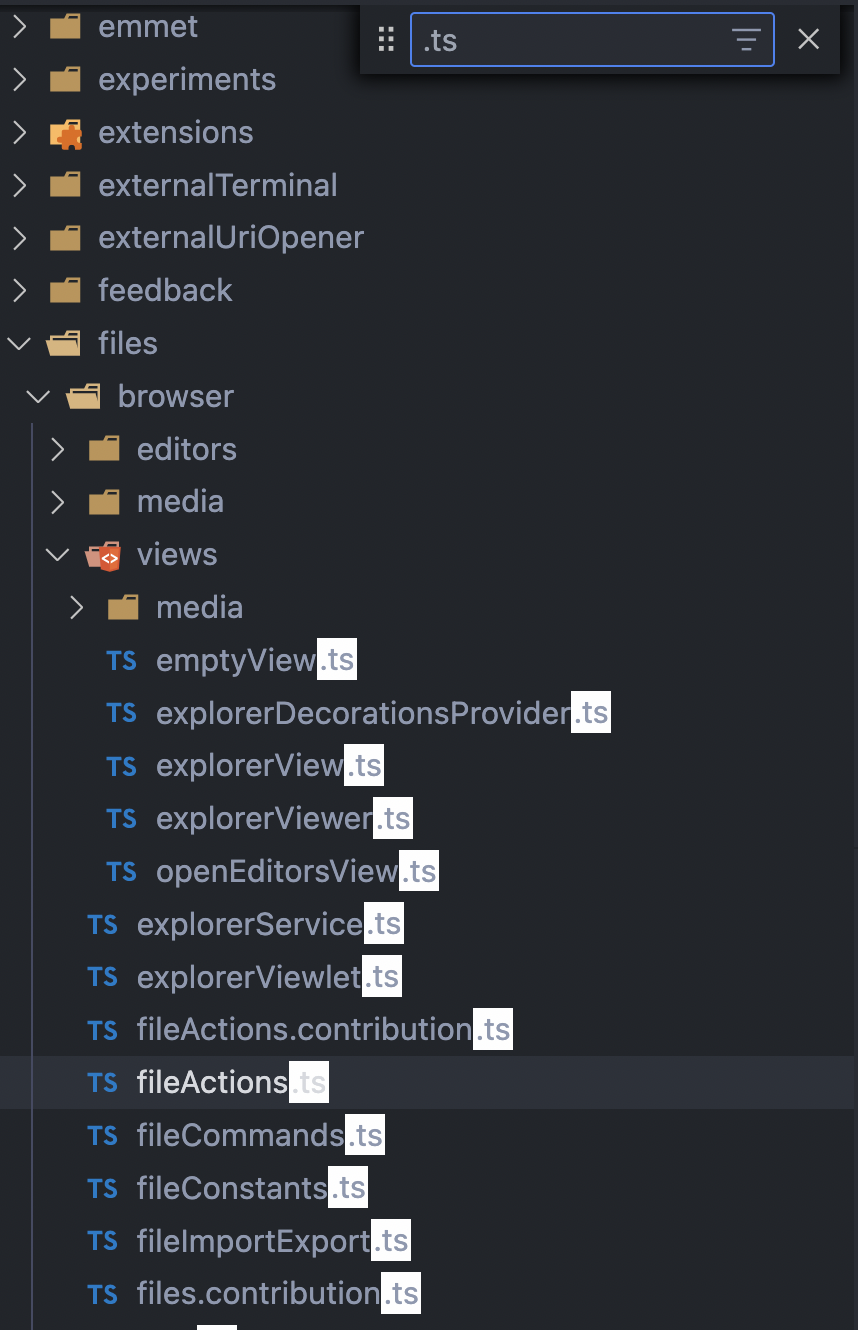This screenshot has height=1330, width=858.
Task: Select the TS icon beside emptyView.ts
Action: [121, 660]
